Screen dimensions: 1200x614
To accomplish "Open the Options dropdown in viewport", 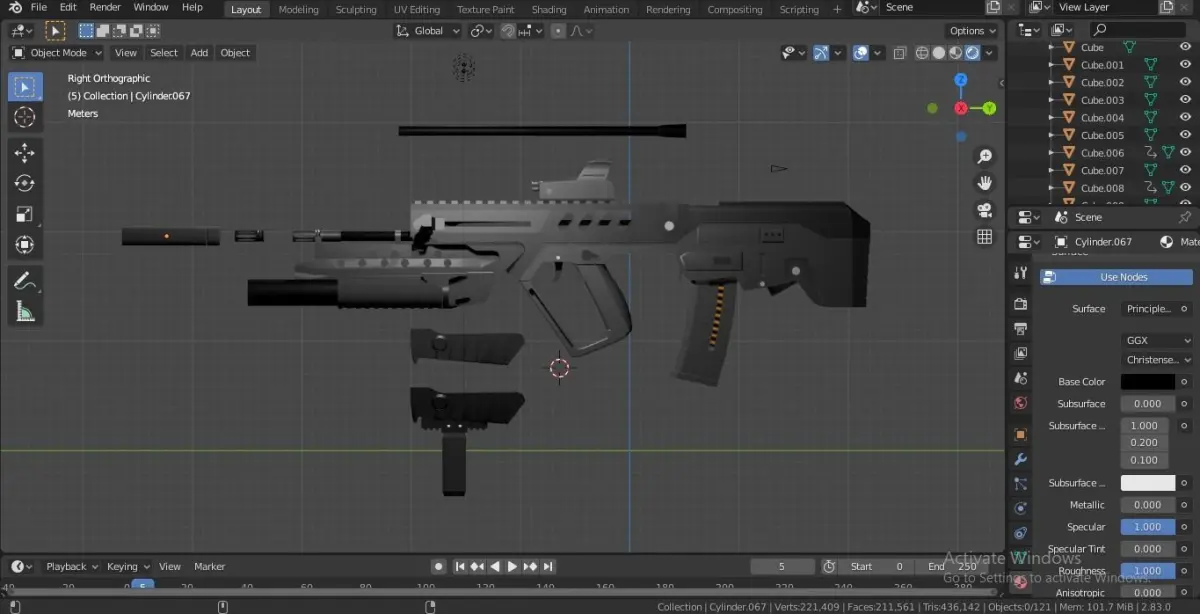I will click(x=972, y=31).
